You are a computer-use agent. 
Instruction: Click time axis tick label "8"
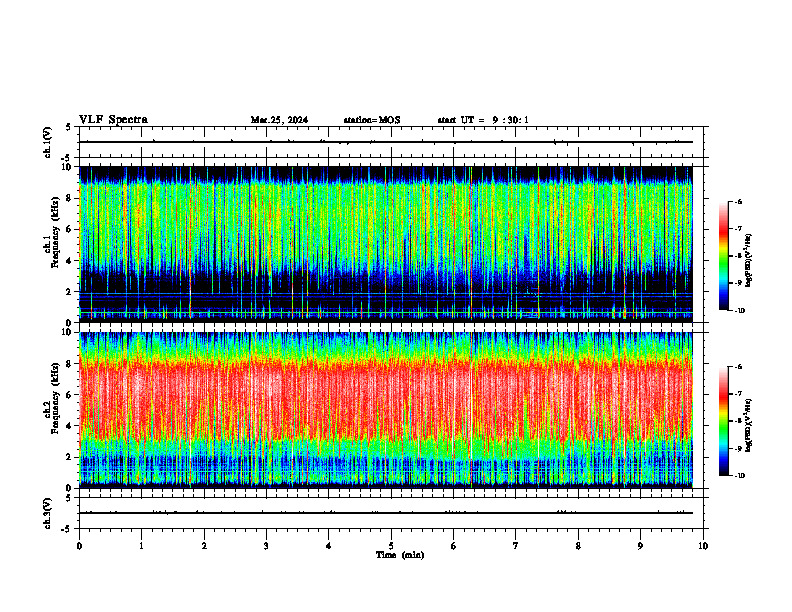pyautogui.click(x=578, y=546)
